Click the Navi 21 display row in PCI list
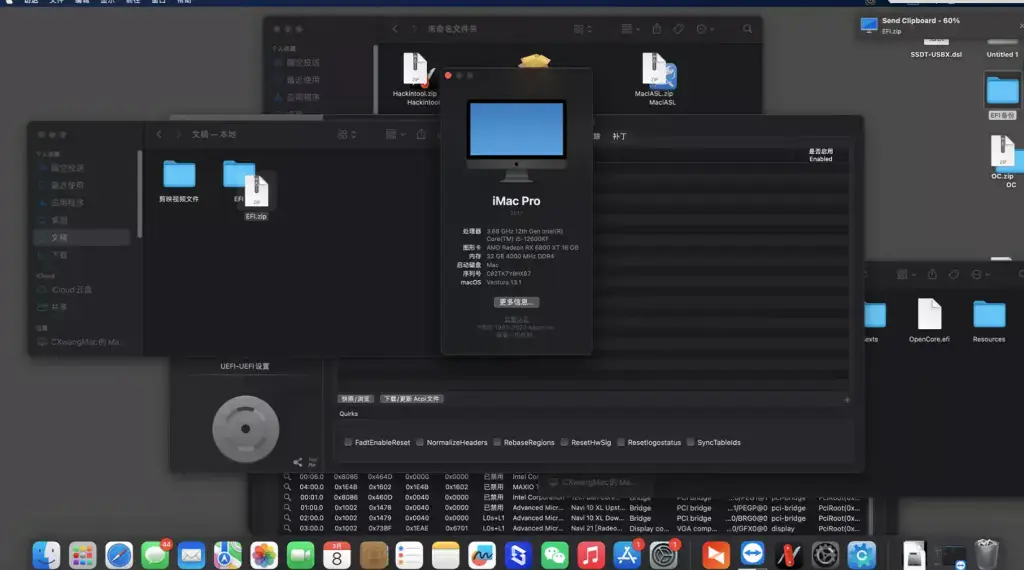The height and width of the screenshot is (570, 1024). tap(574, 528)
